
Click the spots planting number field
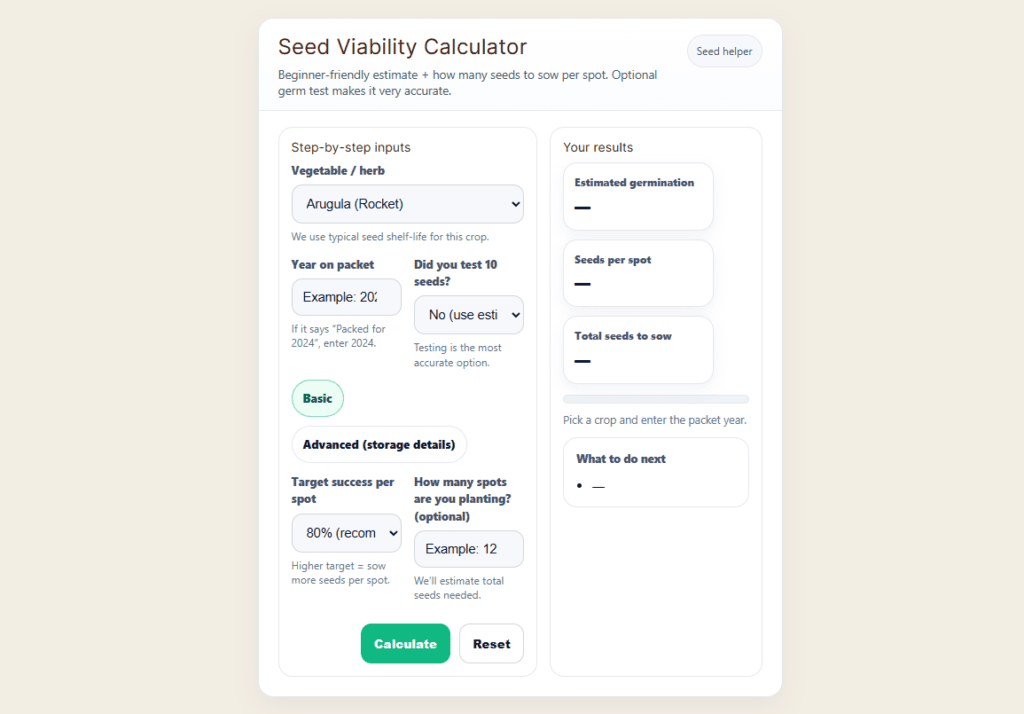(468, 549)
